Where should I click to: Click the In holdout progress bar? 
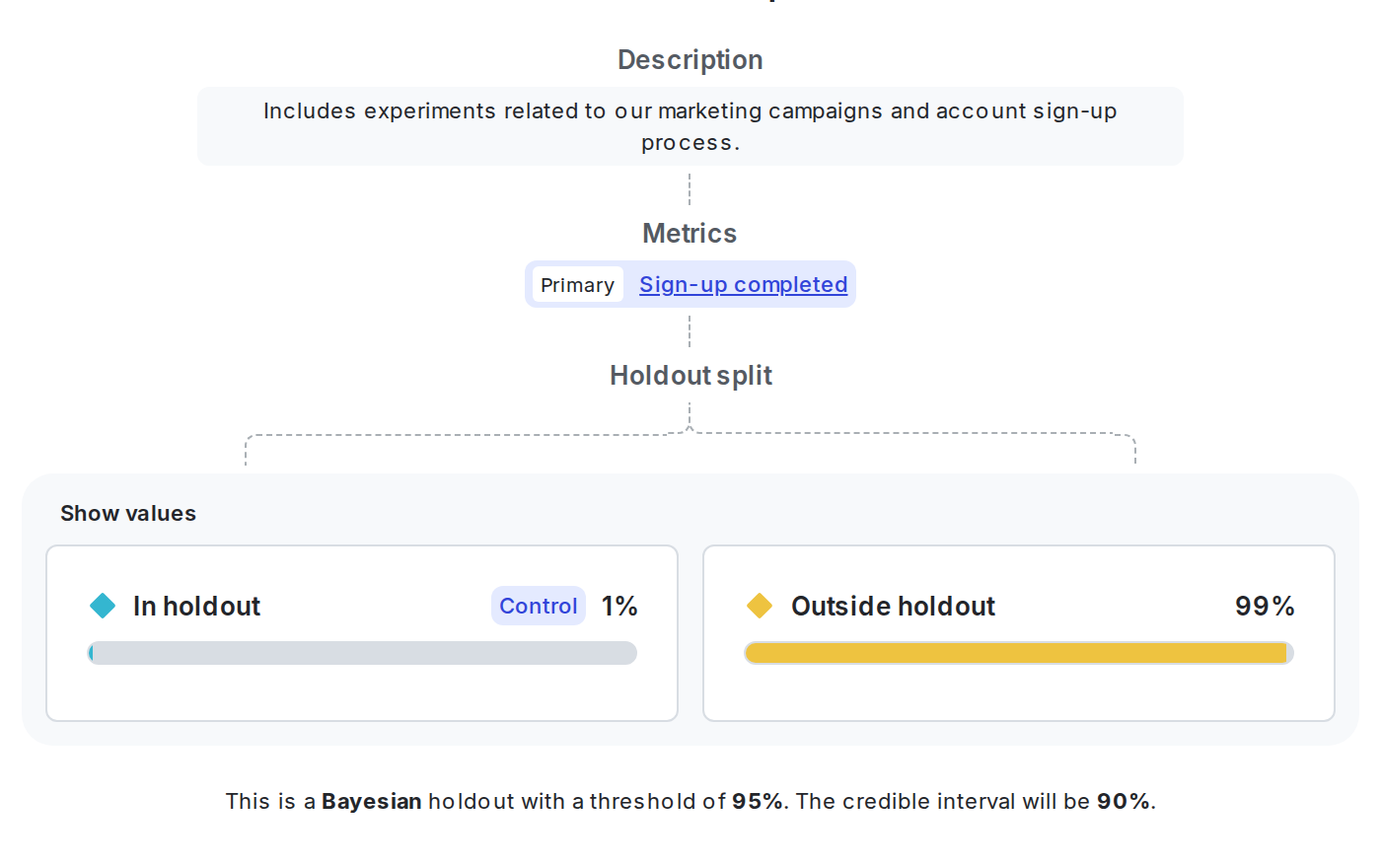362,652
